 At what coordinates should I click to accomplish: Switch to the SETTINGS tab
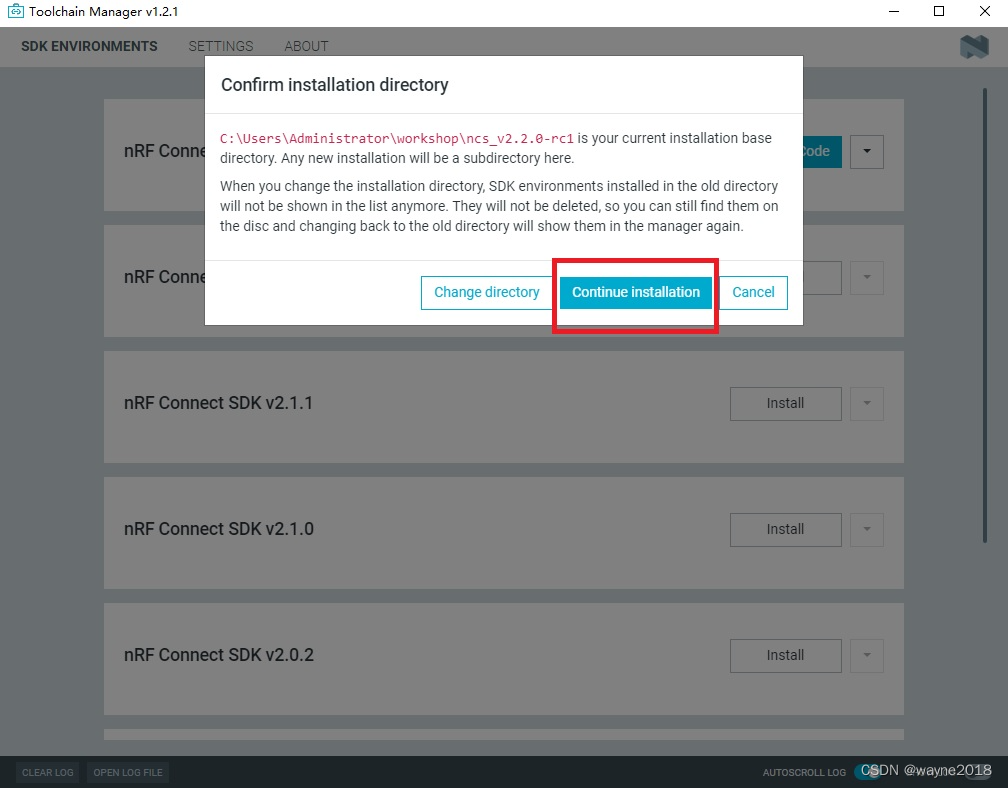coord(220,46)
